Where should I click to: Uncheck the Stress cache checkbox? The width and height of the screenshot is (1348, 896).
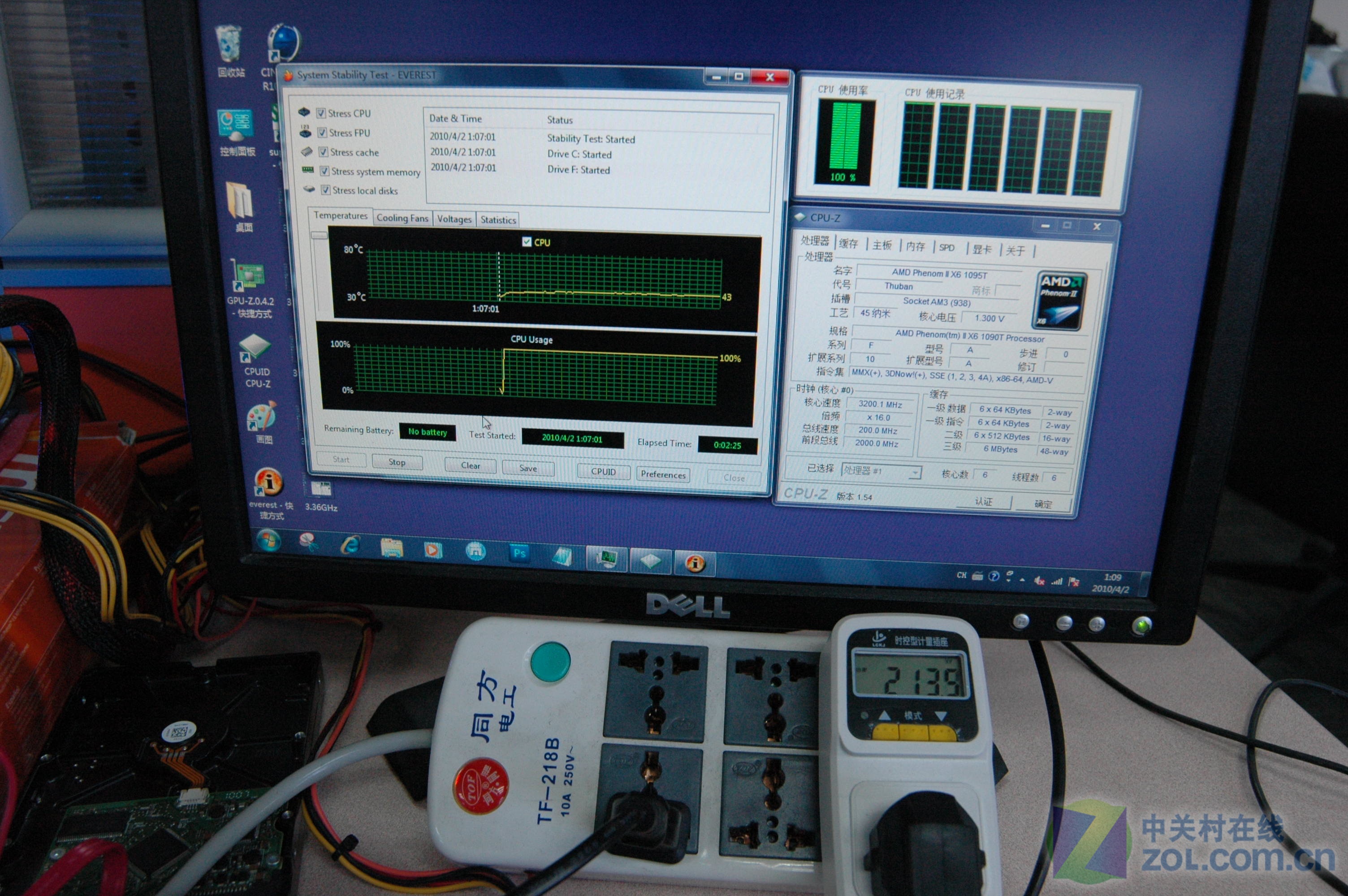point(324,151)
